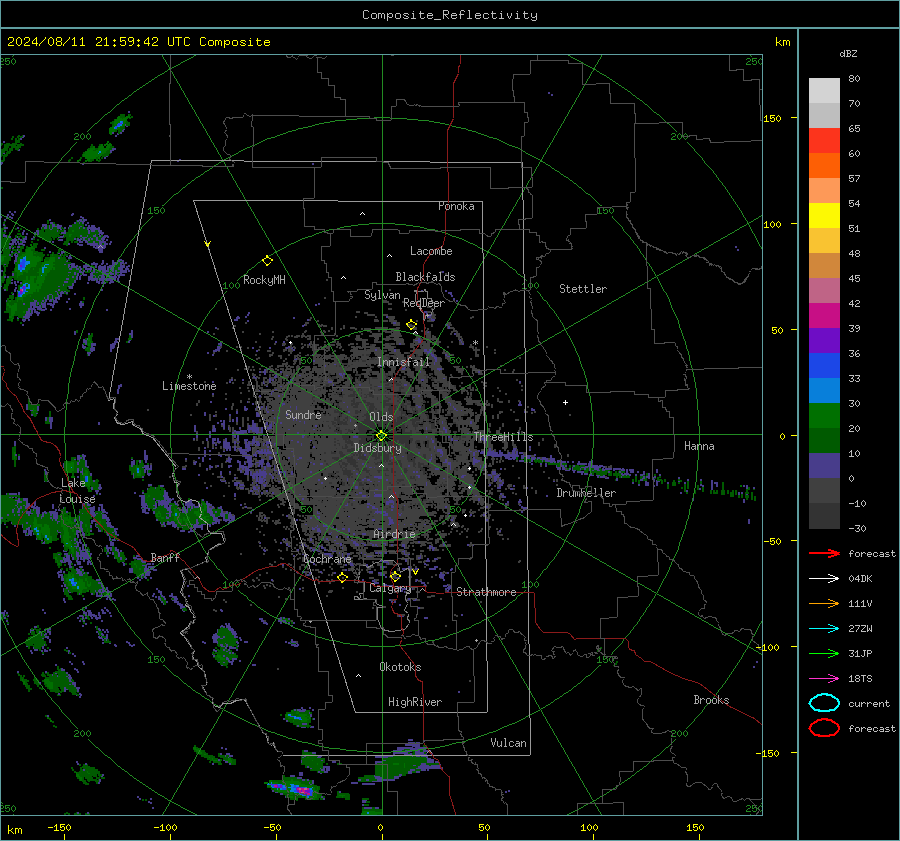This screenshot has height=841, width=900.
Task: Click the Stettler city label
Action: coord(583,289)
